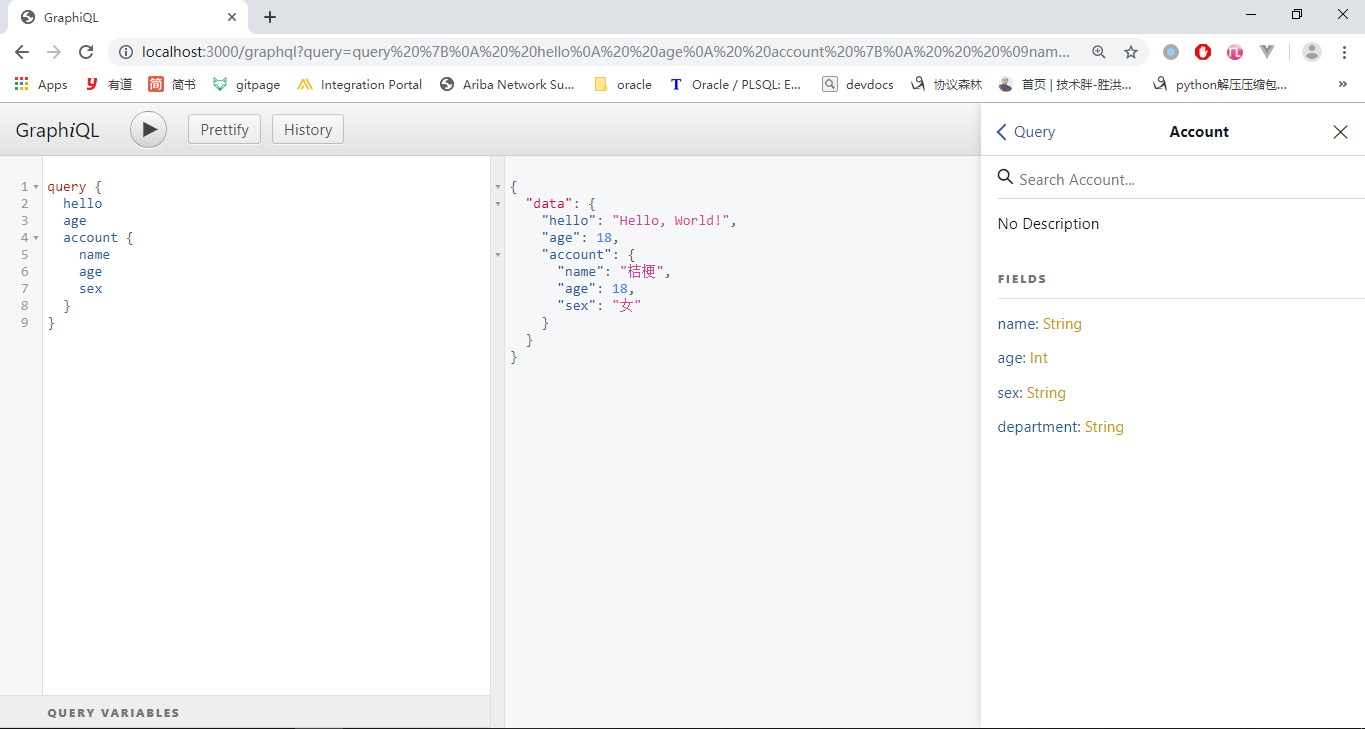Reload the page with the refresh icon

tap(86, 52)
